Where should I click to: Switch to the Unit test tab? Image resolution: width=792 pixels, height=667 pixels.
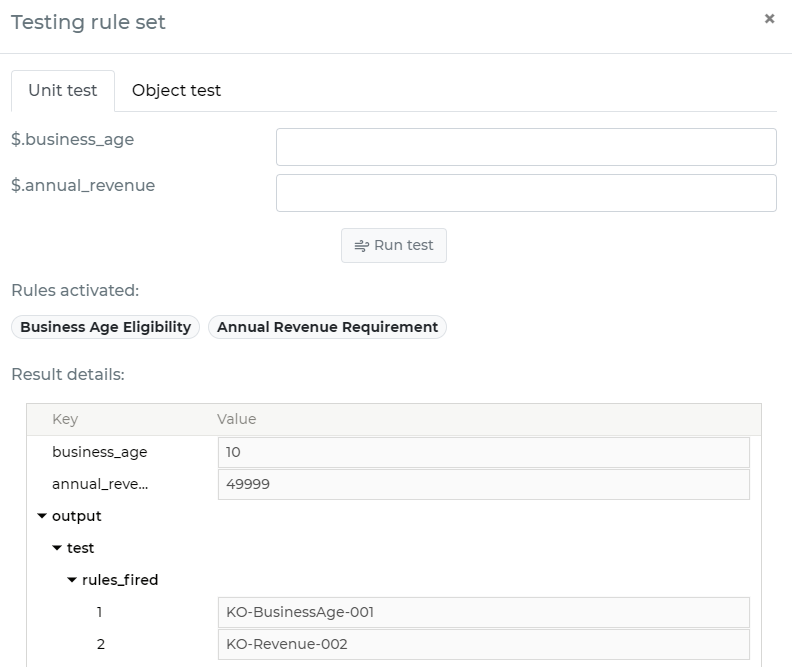pyautogui.click(x=63, y=90)
